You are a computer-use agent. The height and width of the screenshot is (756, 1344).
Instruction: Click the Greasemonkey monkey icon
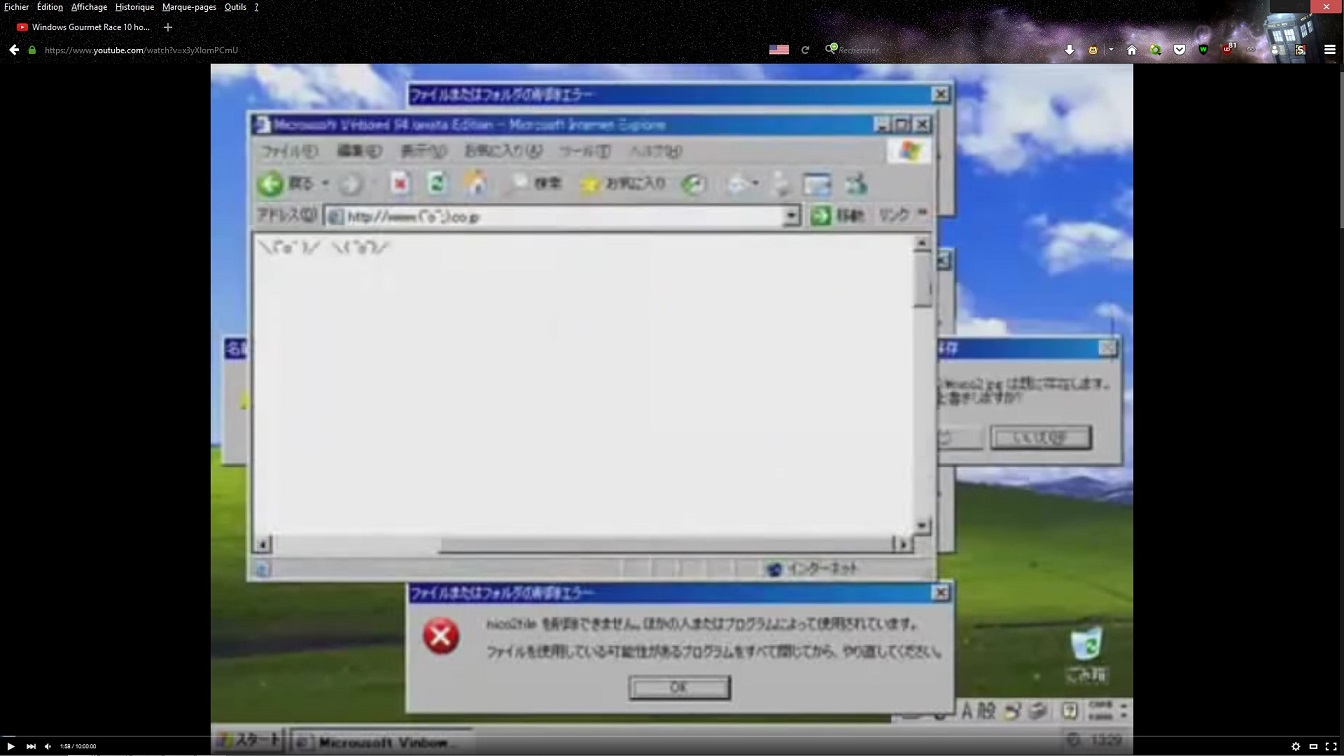point(1093,50)
